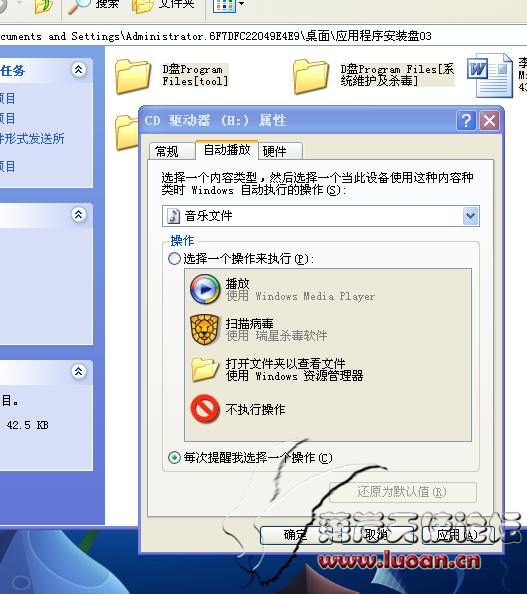Viewport: 527px width, 594px height.
Task: Open the views button dropdown in toolbar
Action: coord(241,5)
